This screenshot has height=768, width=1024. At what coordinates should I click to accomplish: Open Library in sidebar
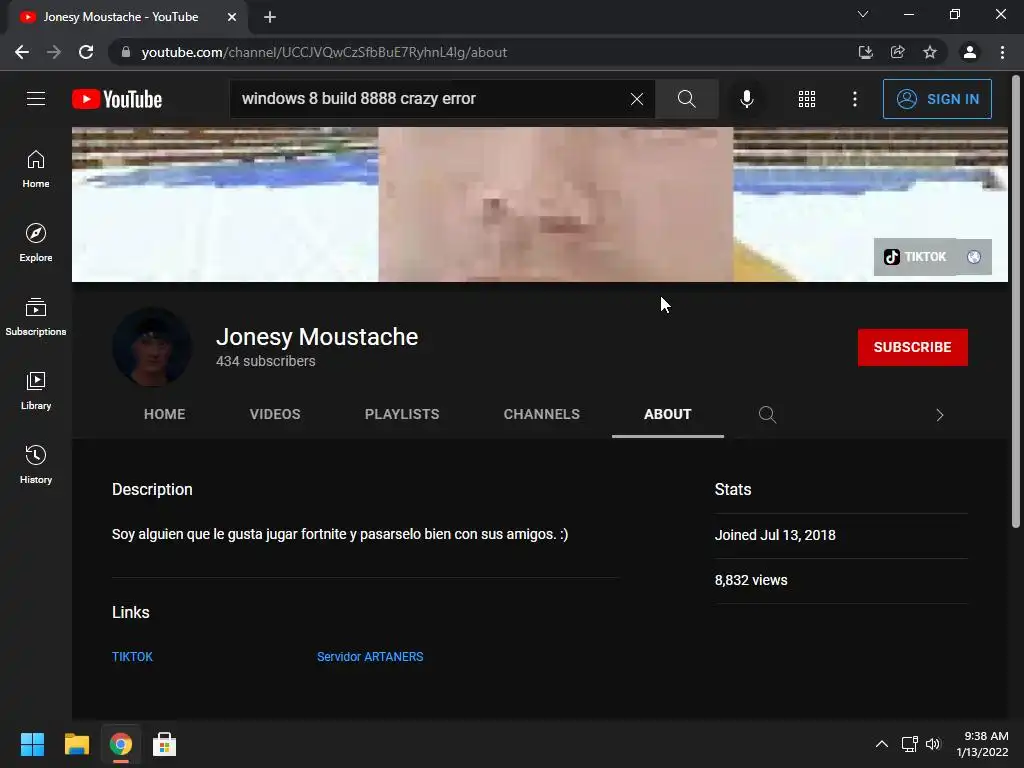(x=36, y=391)
